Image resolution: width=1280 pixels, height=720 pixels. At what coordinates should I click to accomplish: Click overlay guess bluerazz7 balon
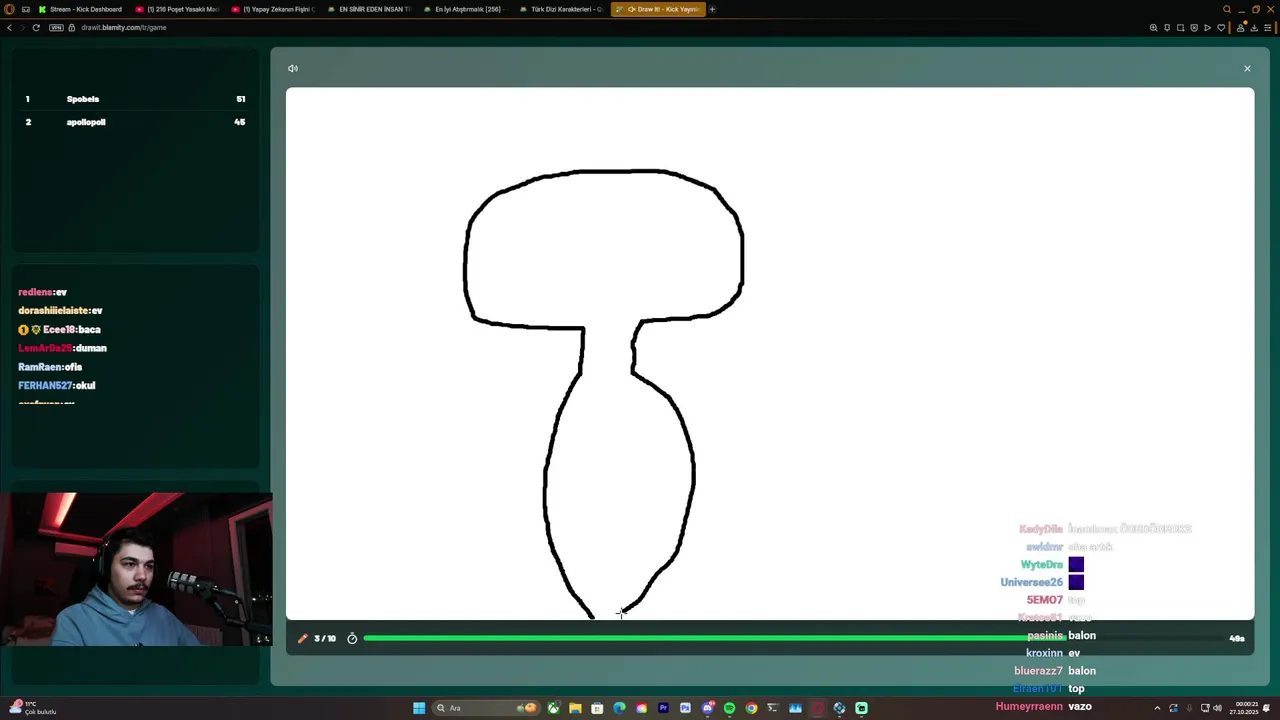pyautogui.click(x=1055, y=671)
